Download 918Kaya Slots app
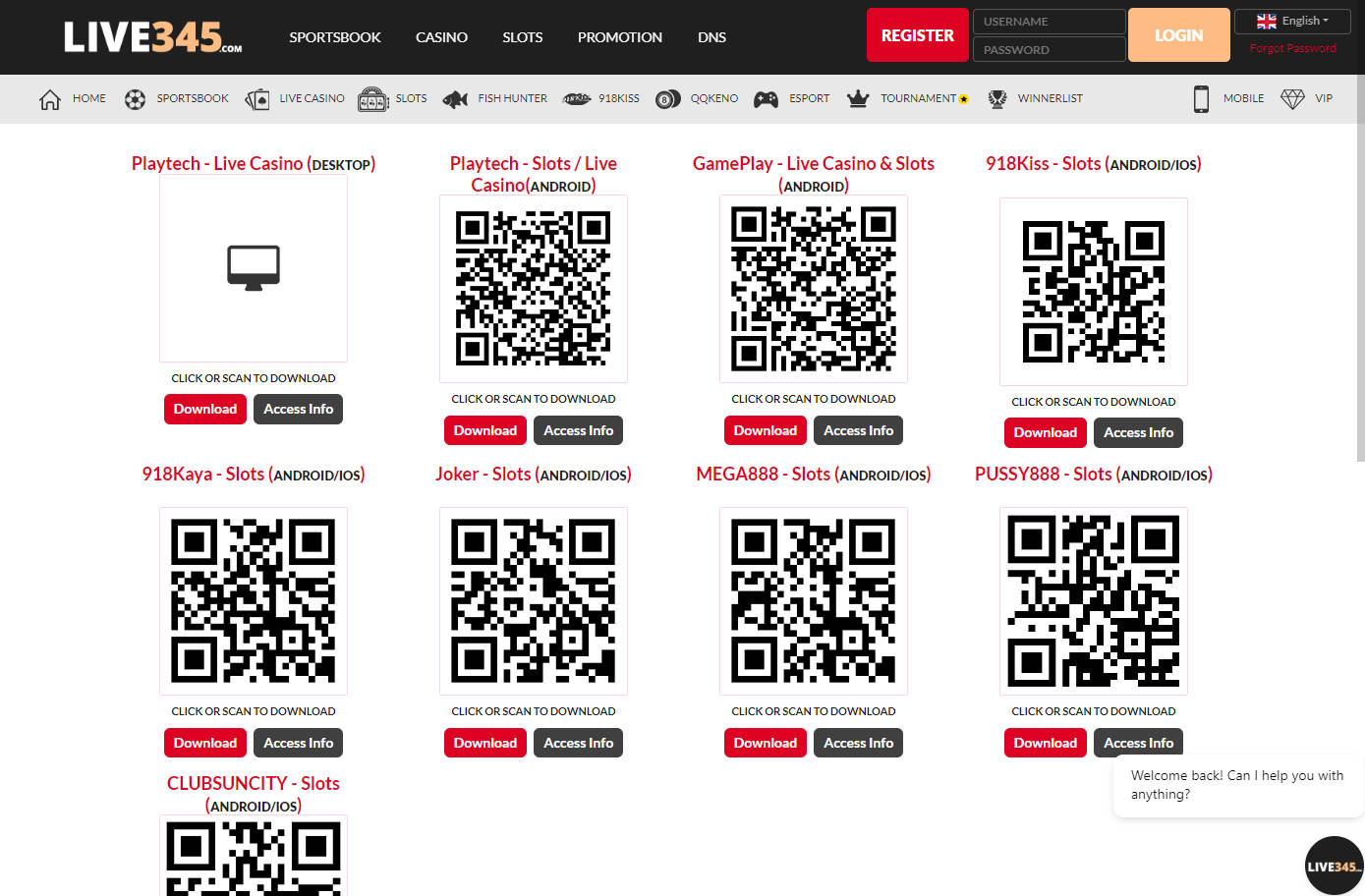The image size is (1365, 896). tap(205, 743)
